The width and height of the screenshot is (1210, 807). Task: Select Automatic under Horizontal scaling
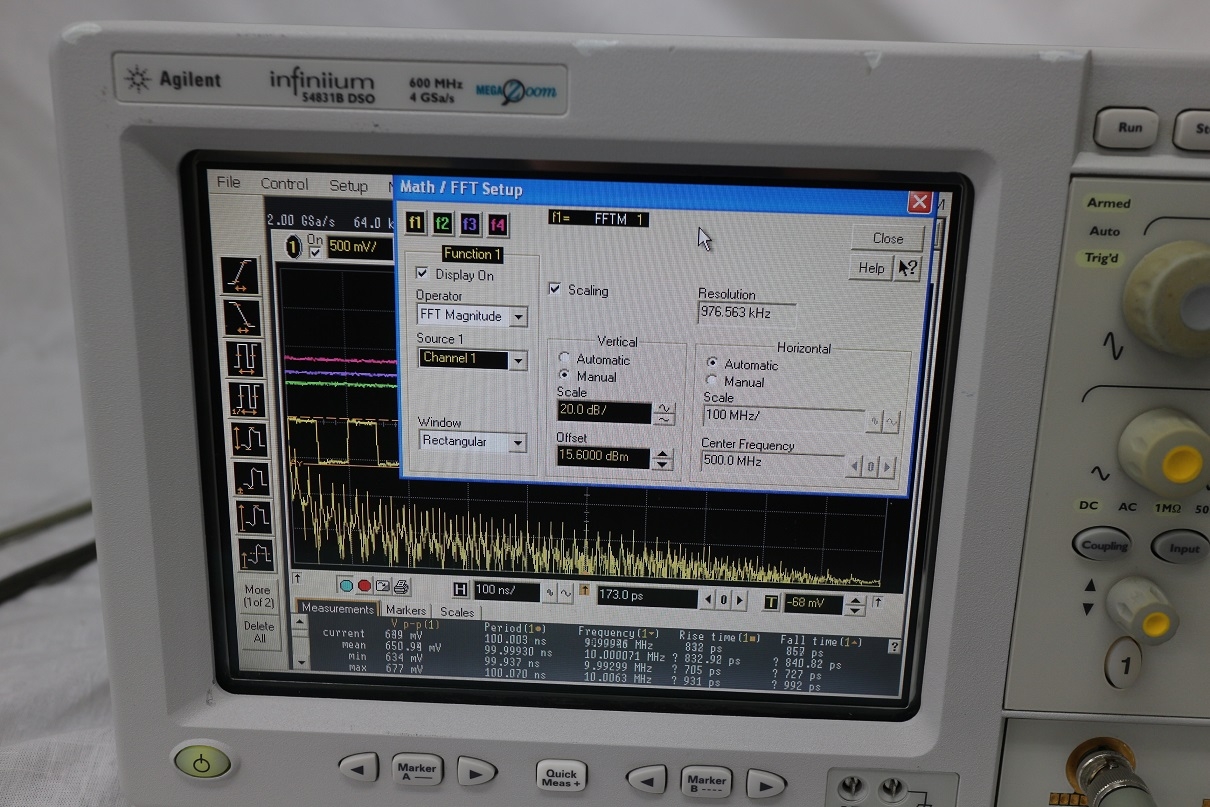[x=712, y=363]
